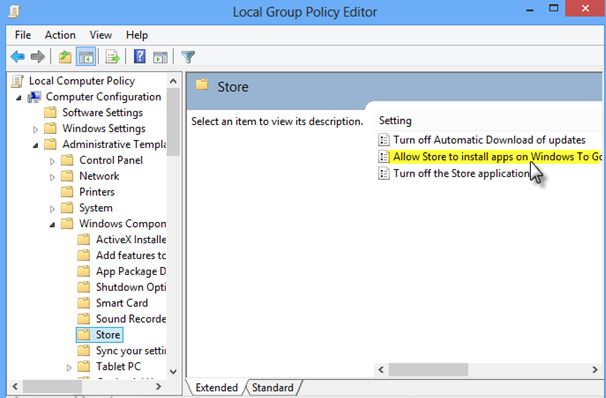The width and height of the screenshot is (606, 398).
Task: Click the settings list scroll right arrow
Action: (x=595, y=369)
